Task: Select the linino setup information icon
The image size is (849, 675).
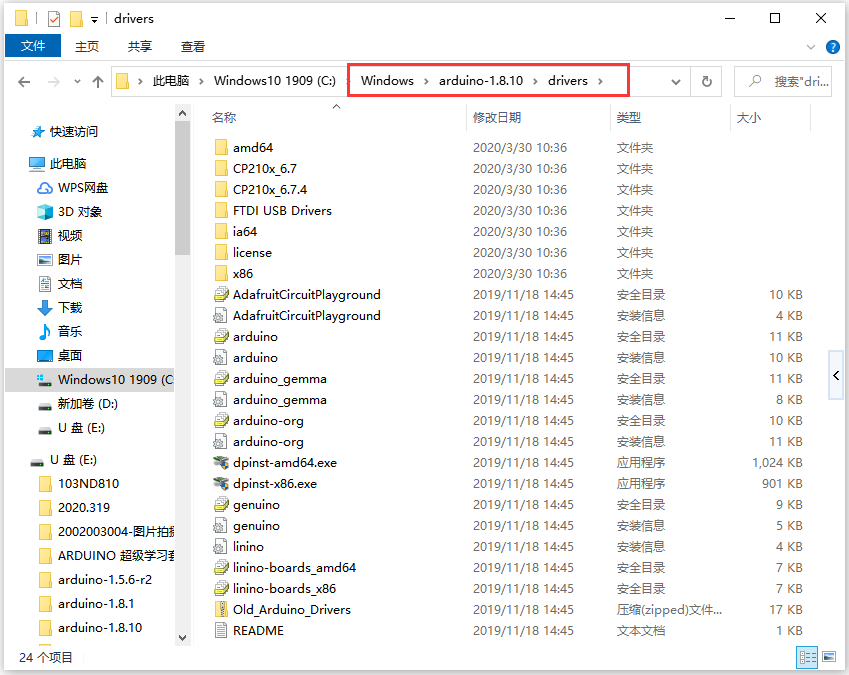Action: [220, 547]
